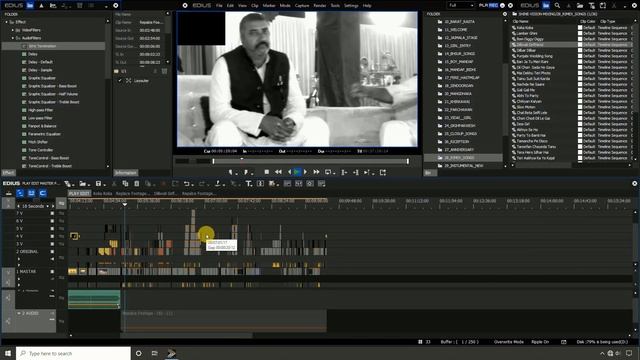Click the Windows Start button
The image size is (640, 360).
(x=8, y=353)
